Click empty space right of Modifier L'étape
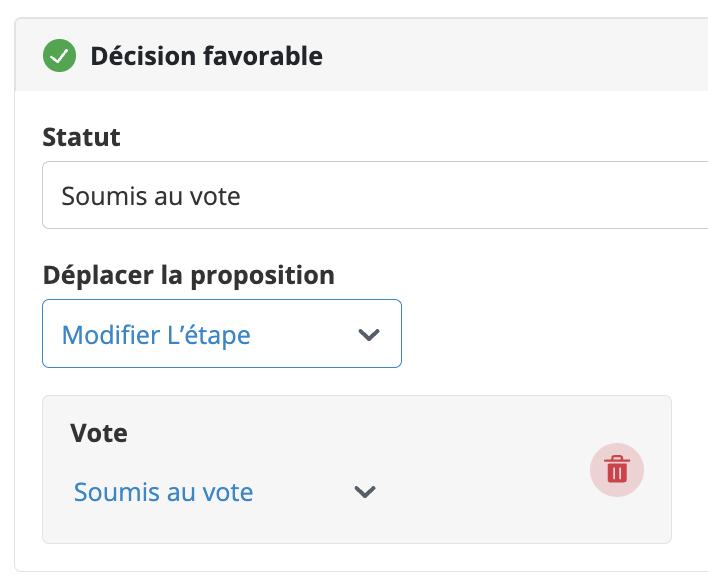This screenshot has width=708, height=576. coord(542,334)
